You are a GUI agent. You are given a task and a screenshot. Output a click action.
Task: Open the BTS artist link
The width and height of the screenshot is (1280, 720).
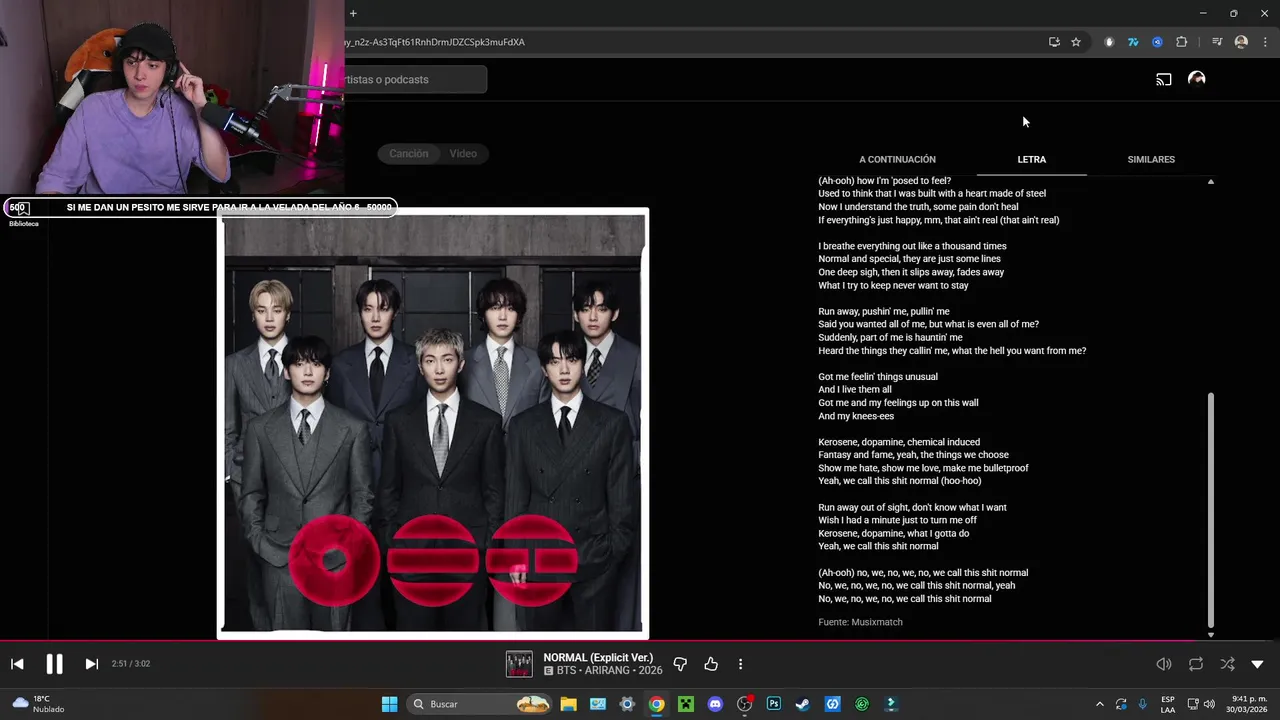[566, 670]
